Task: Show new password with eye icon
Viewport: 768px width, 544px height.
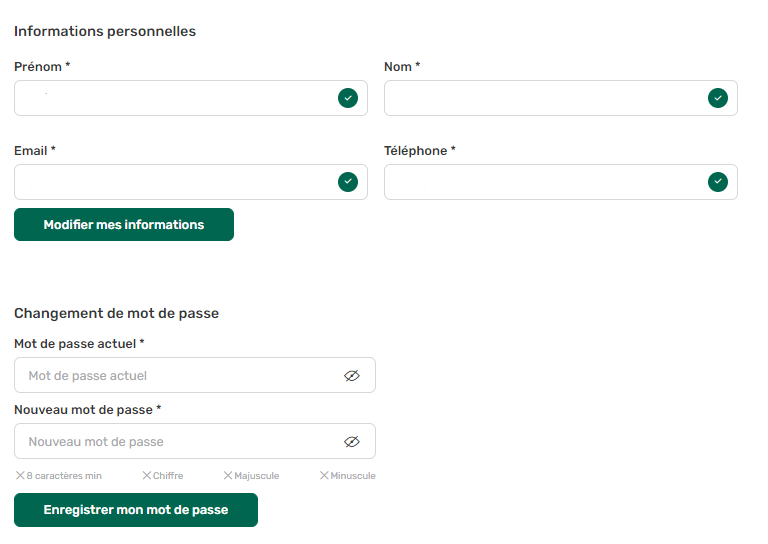Action: tap(352, 442)
